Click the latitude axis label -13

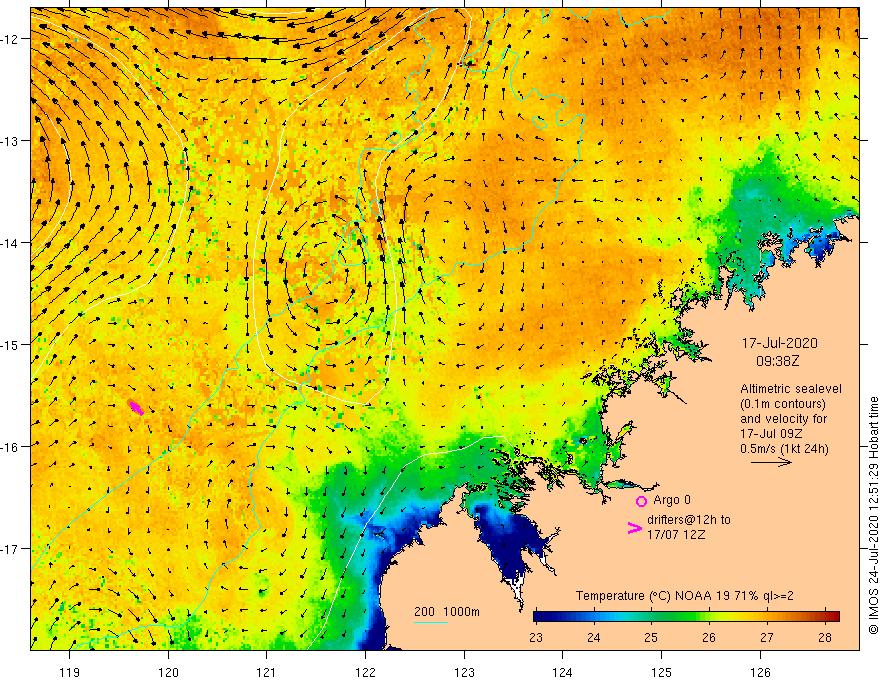pos(11,141)
